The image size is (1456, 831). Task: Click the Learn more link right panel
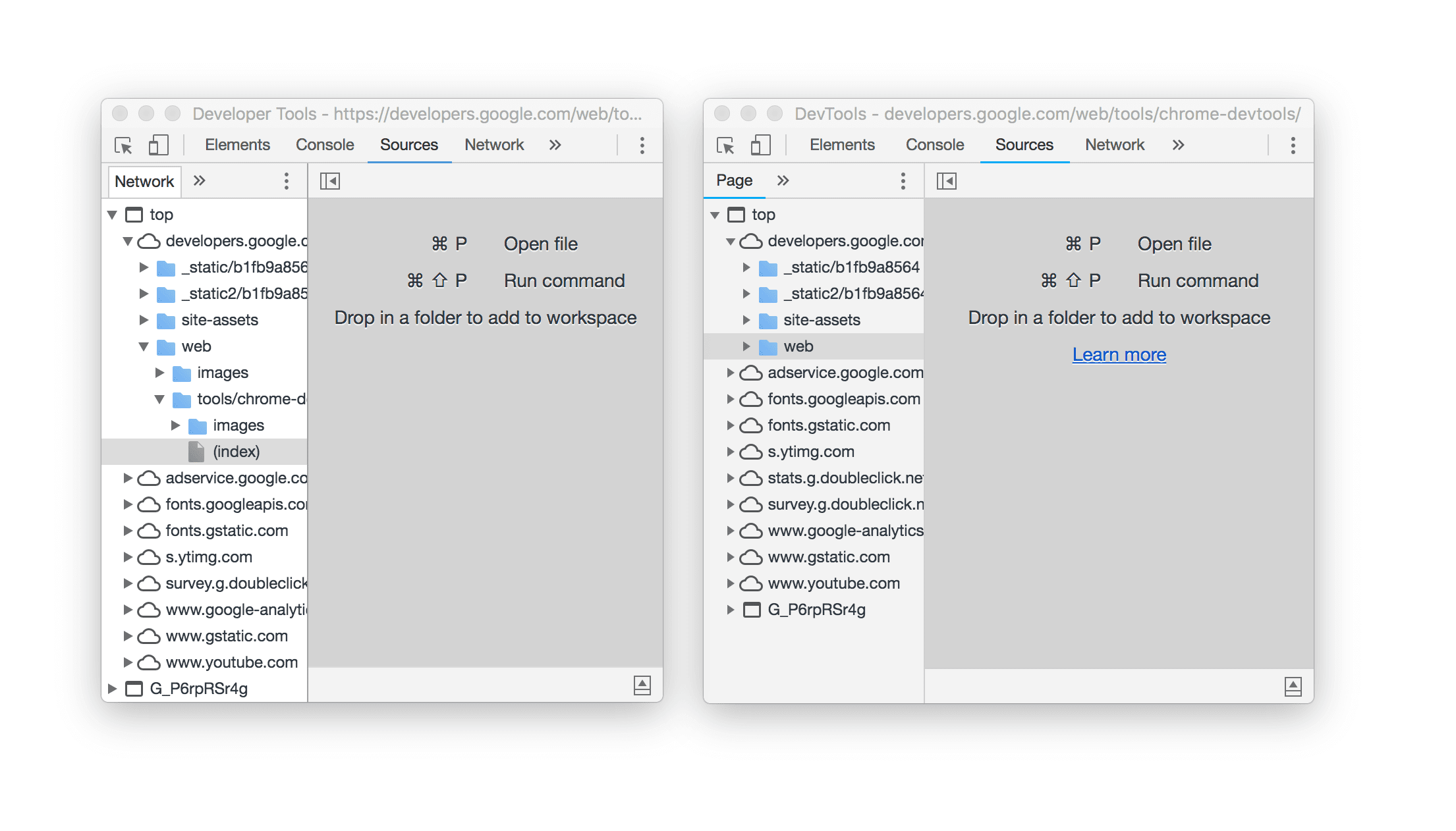tap(1121, 354)
